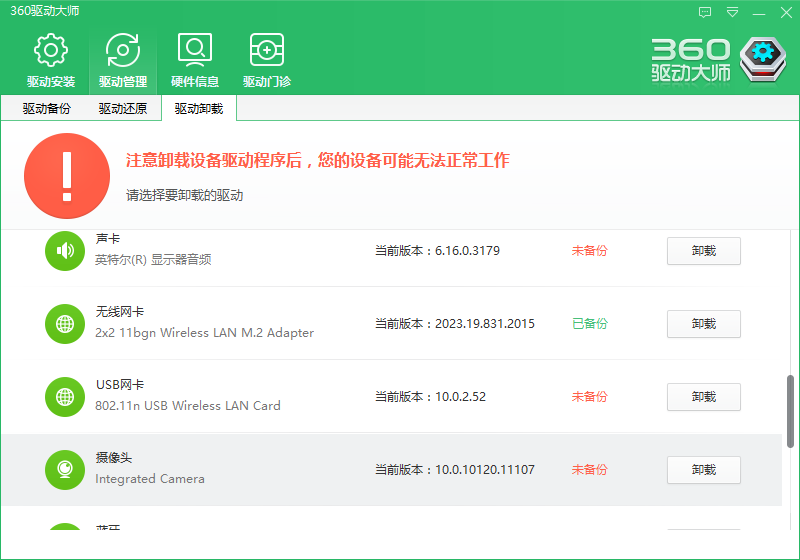800x560 pixels.
Task: Open the 驱动门诊 first-aid icon
Action: tap(267, 50)
